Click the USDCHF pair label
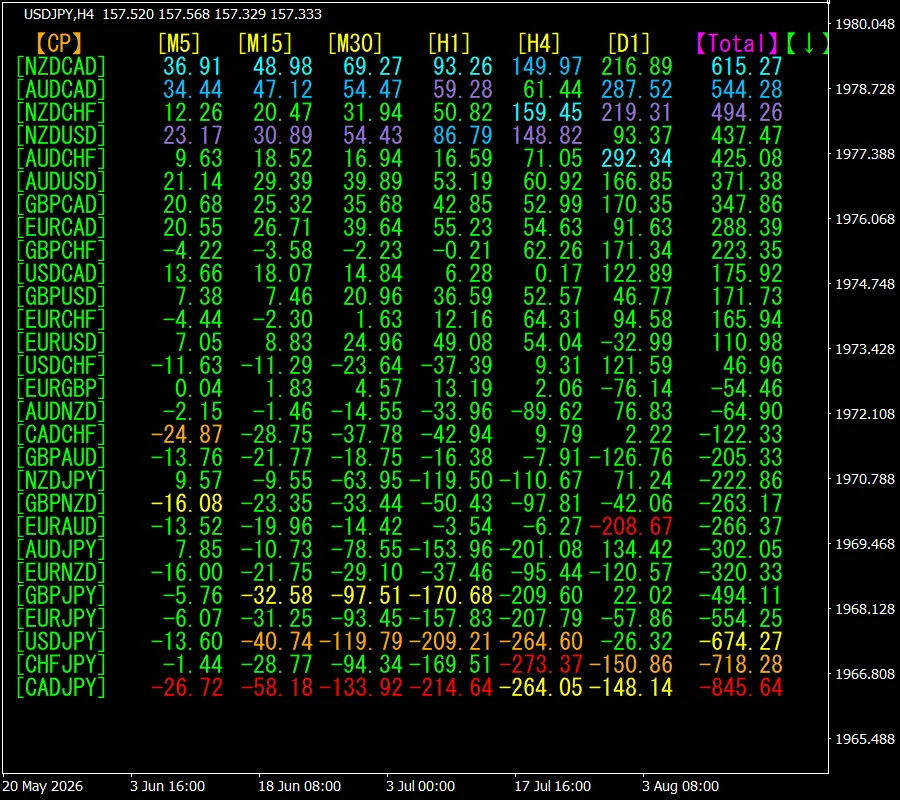 pos(61,365)
